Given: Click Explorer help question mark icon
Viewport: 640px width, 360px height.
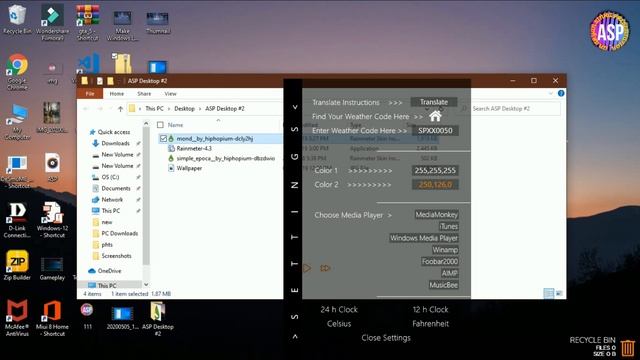Looking at the screenshot, I should (561, 93).
